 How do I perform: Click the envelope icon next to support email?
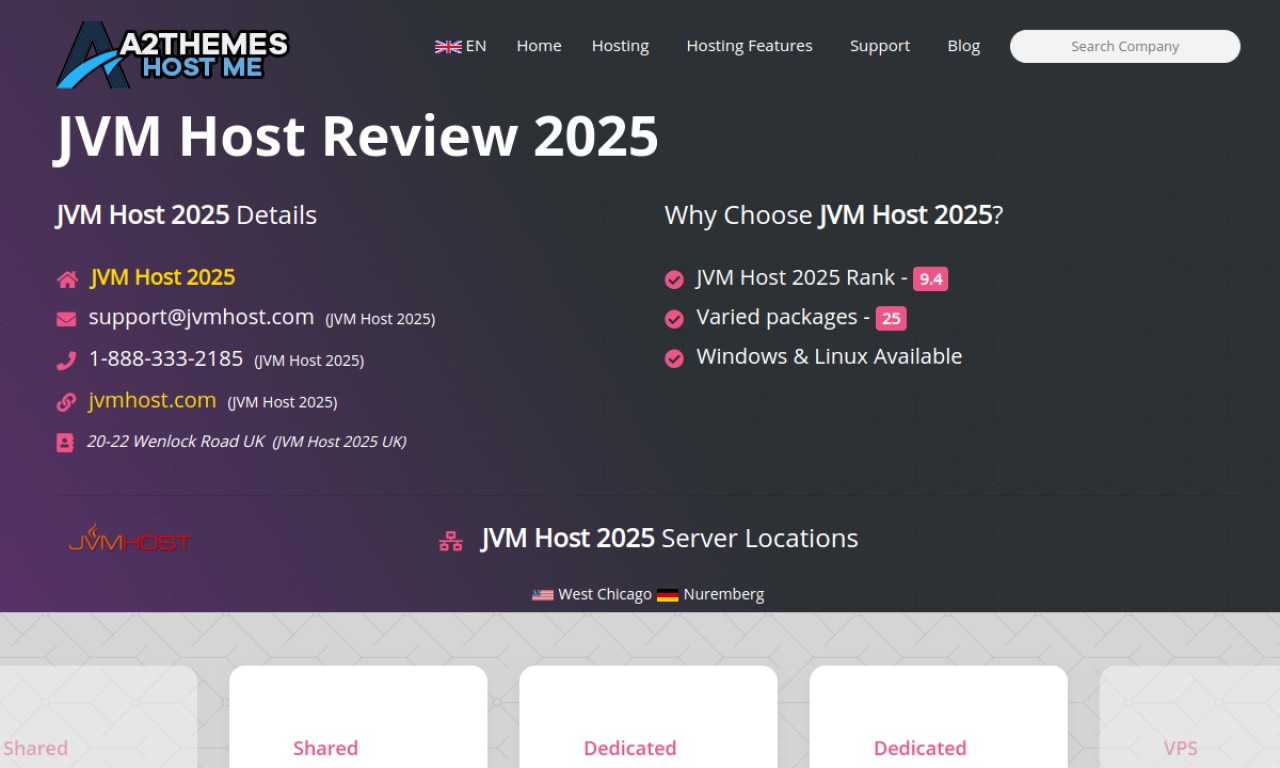[66, 319]
